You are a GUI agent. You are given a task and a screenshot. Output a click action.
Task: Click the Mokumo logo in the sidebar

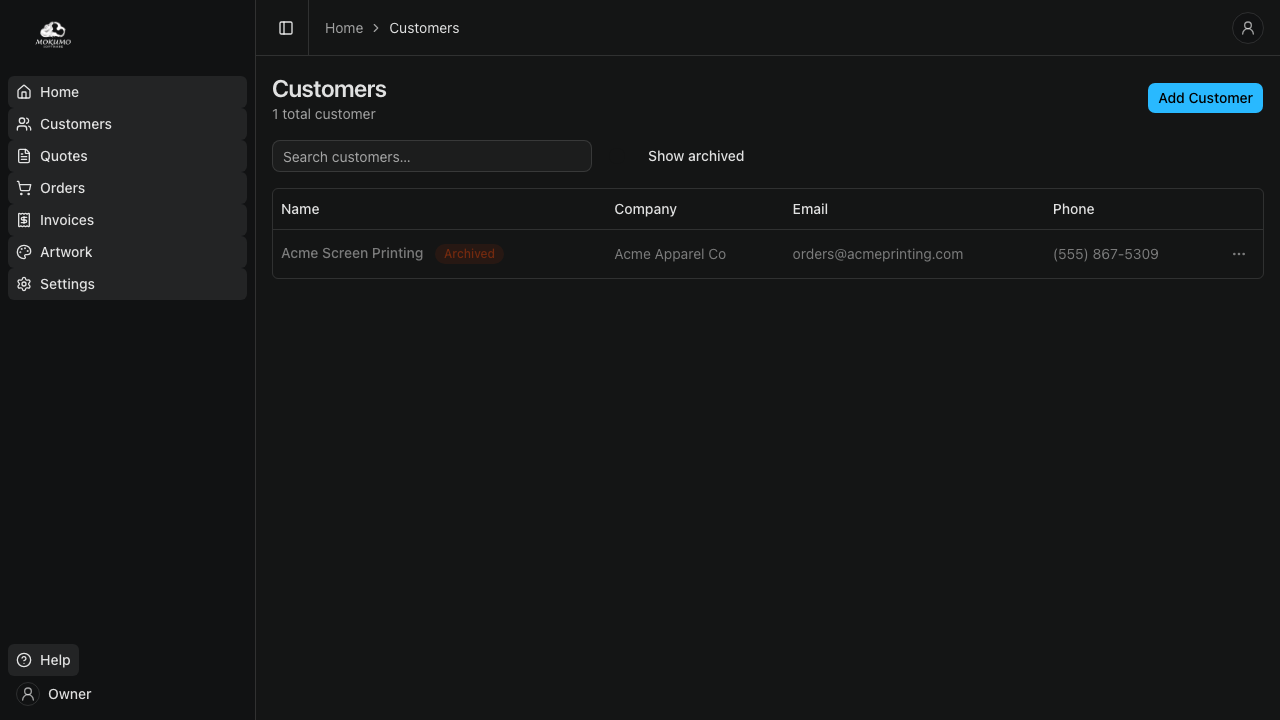coord(53,35)
